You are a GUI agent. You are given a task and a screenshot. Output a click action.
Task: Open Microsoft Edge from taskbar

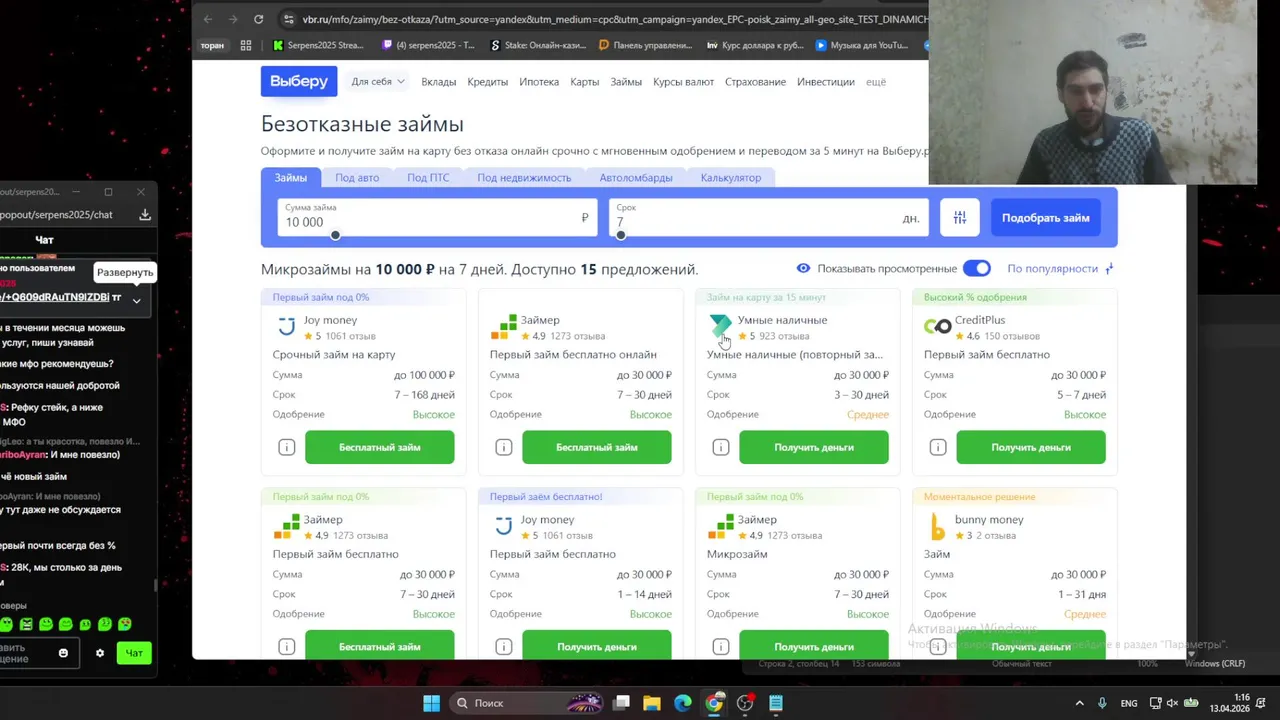tap(683, 703)
